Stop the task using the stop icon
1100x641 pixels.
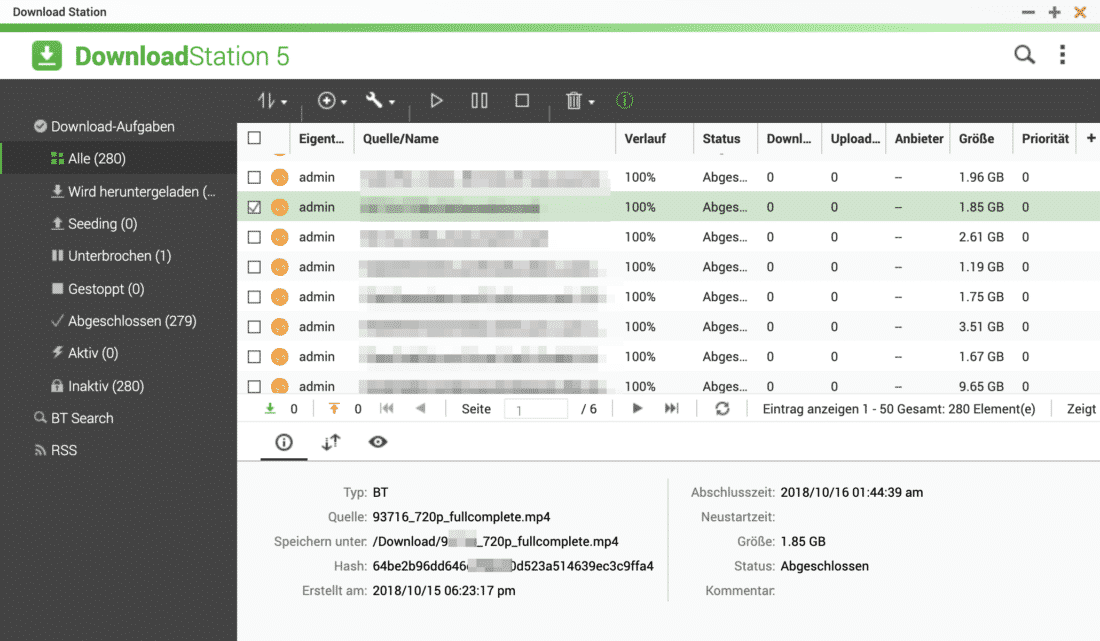coord(522,101)
